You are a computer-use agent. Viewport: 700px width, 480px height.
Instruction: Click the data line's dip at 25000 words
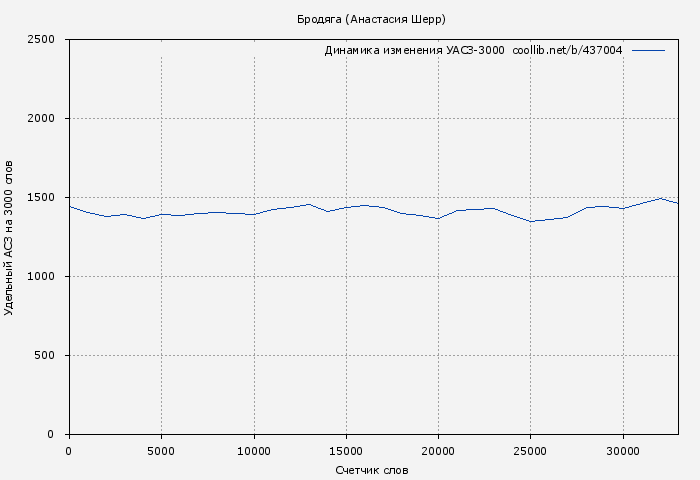[530, 221]
